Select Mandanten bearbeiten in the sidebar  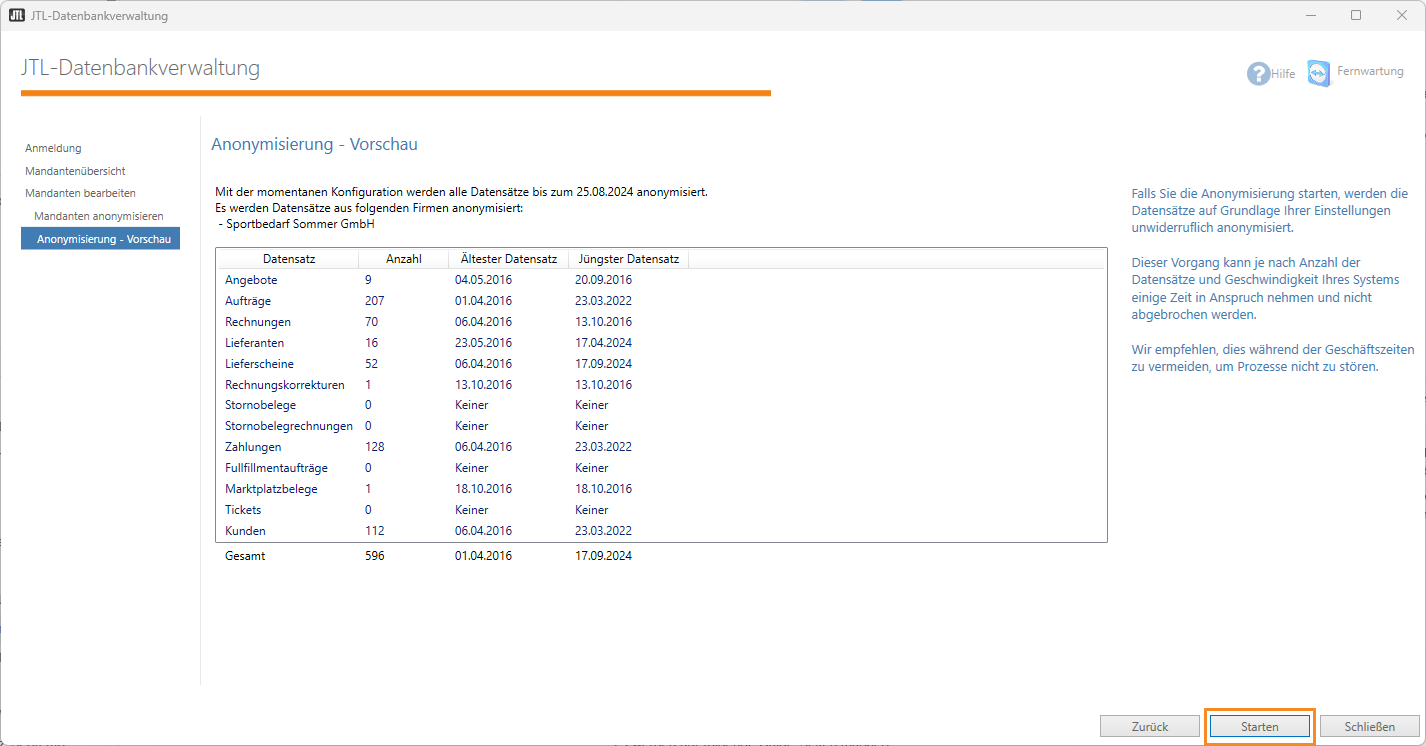point(80,193)
